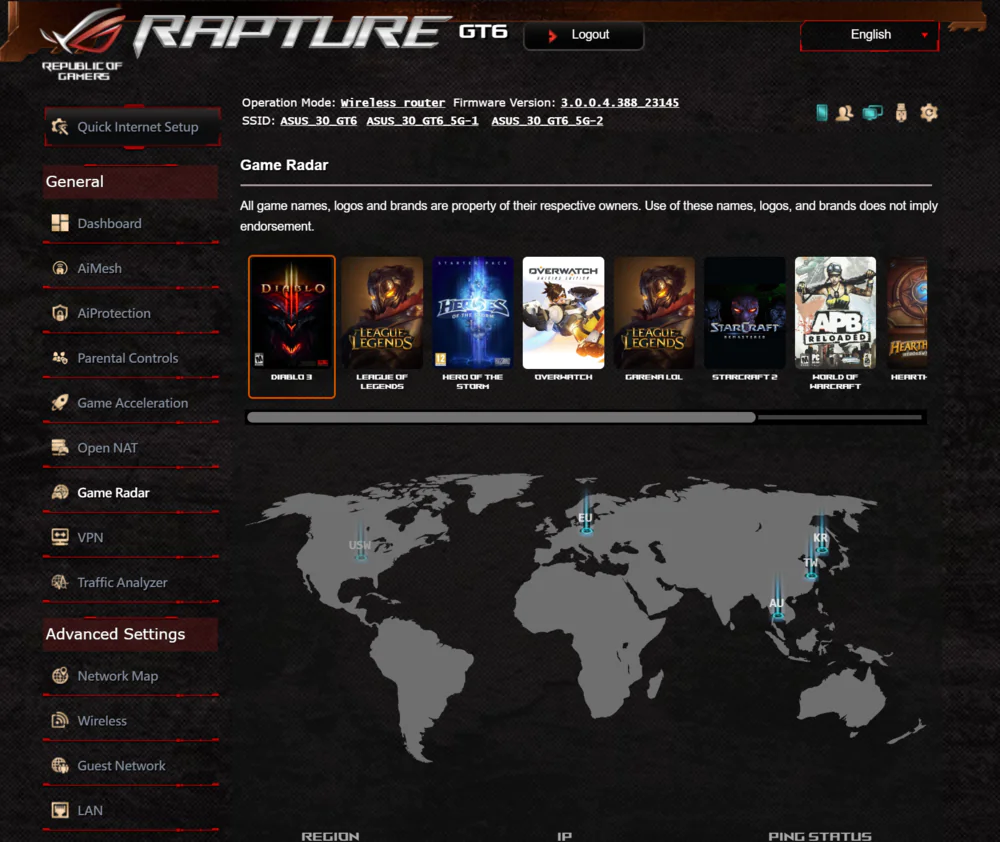
Task: Click the game names endorsement disclaimer text
Action: point(589,216)
